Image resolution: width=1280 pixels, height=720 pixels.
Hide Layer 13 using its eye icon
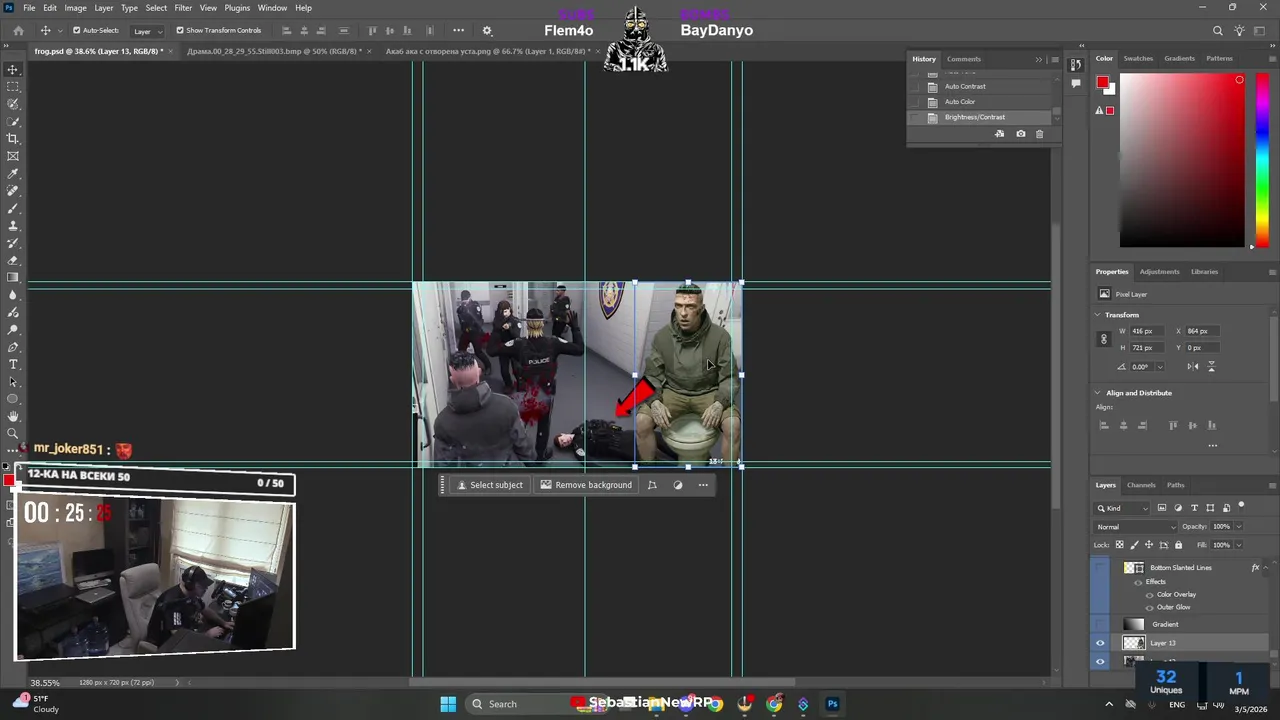pyautogui.click(x=1101, y=643)
